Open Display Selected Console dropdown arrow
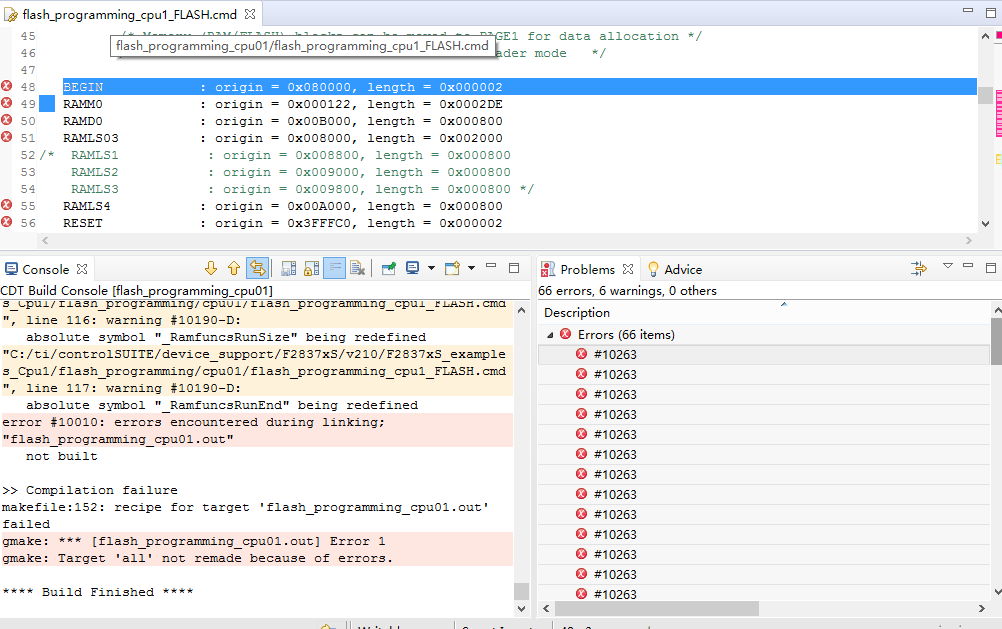The height and width of the screenshot is (629, 1002). 431,268
